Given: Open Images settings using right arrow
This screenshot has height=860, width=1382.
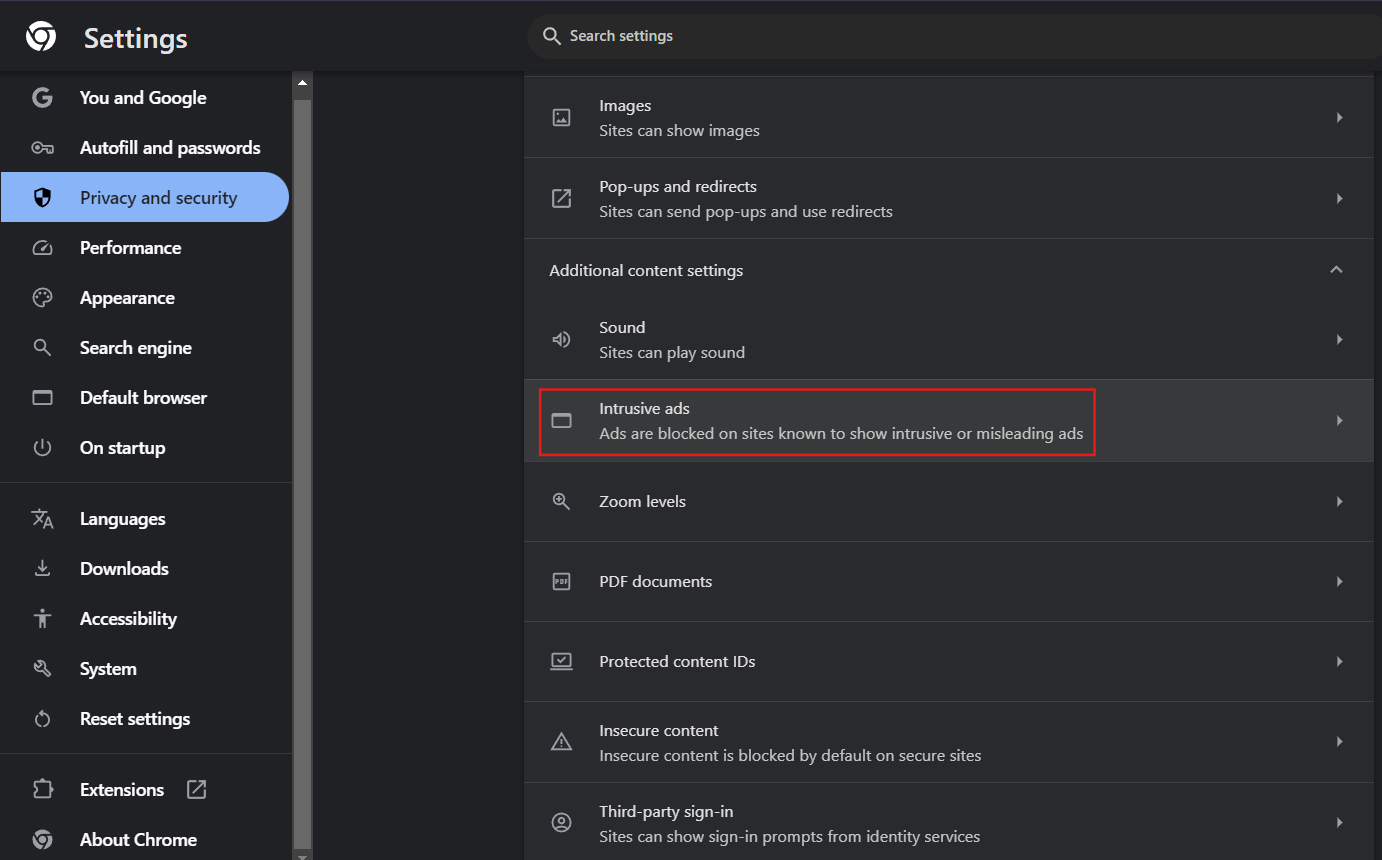Looking at the screenshot, I should click(x=1339, y=118).
